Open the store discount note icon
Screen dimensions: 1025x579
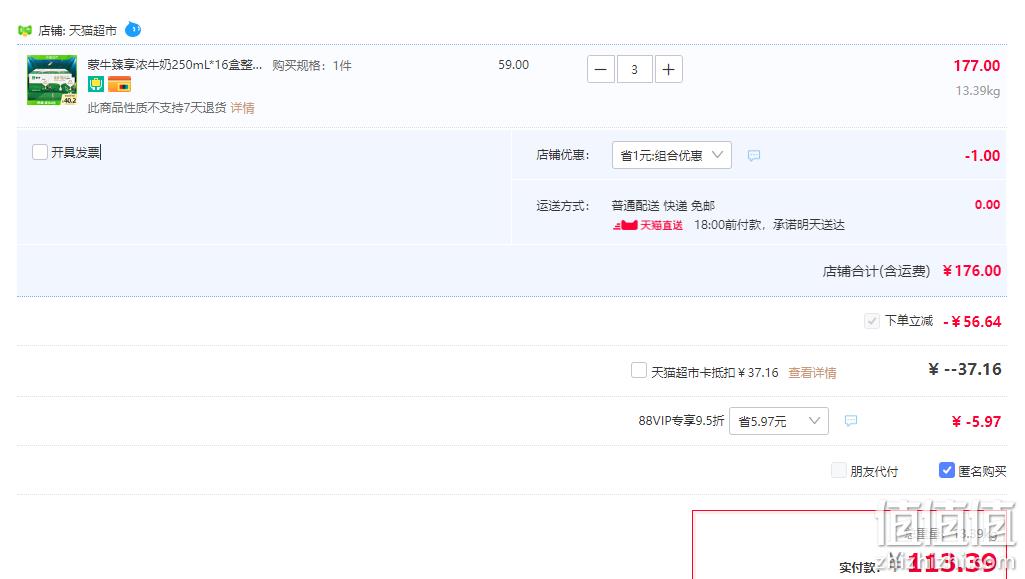754,156
